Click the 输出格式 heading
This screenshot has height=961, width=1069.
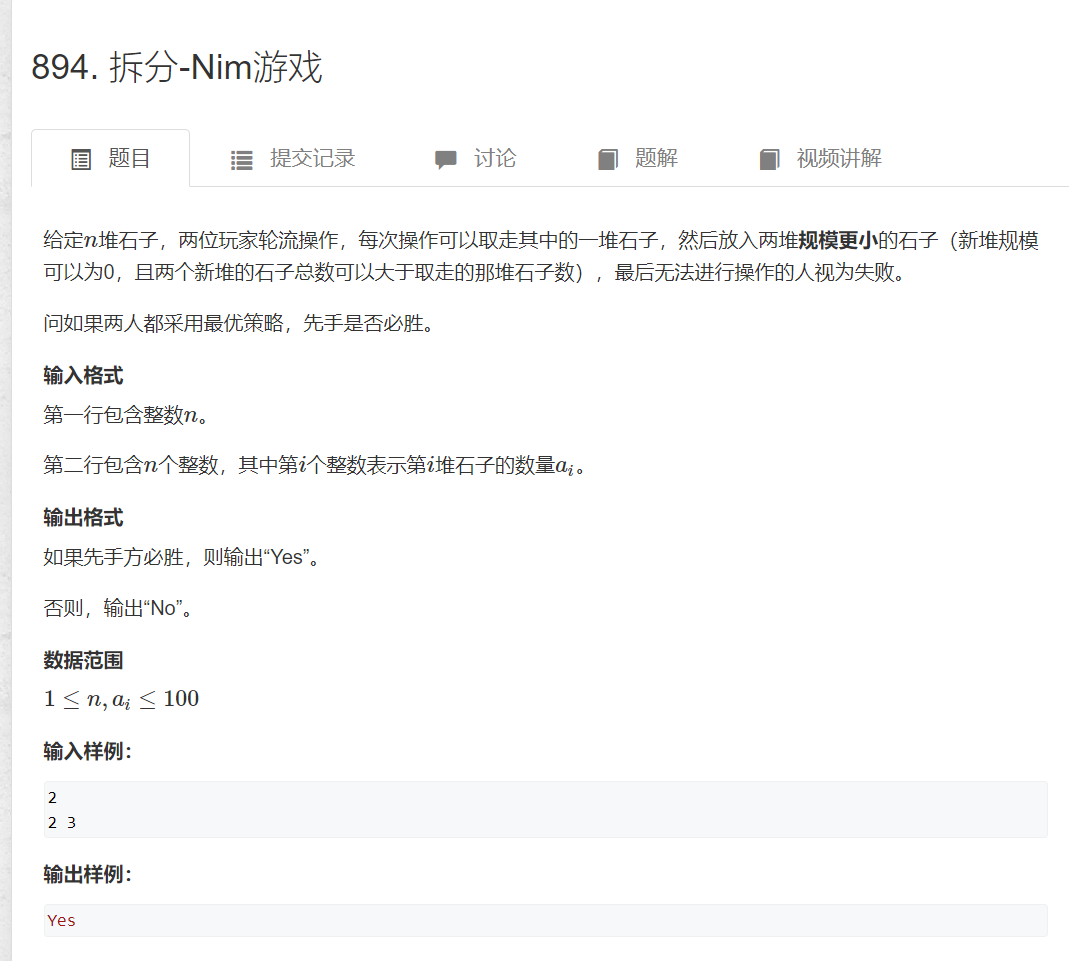click(83, 517)
